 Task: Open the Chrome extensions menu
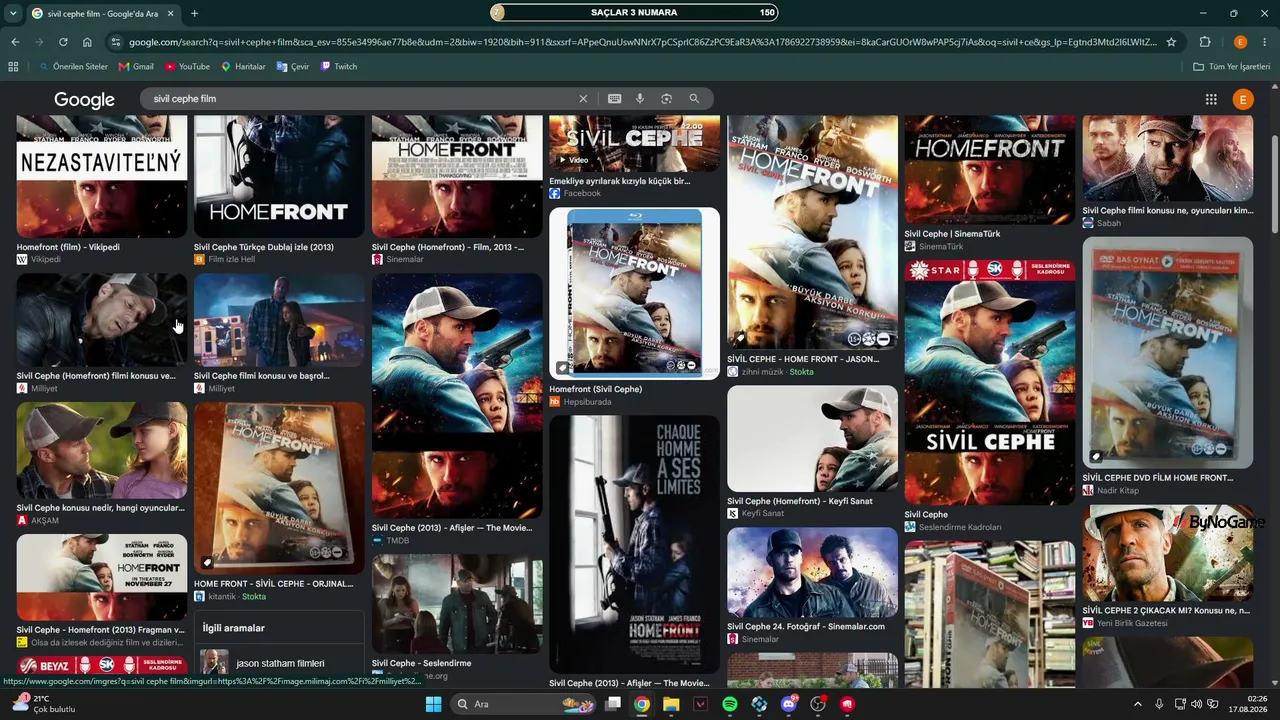coord(1205,42)
